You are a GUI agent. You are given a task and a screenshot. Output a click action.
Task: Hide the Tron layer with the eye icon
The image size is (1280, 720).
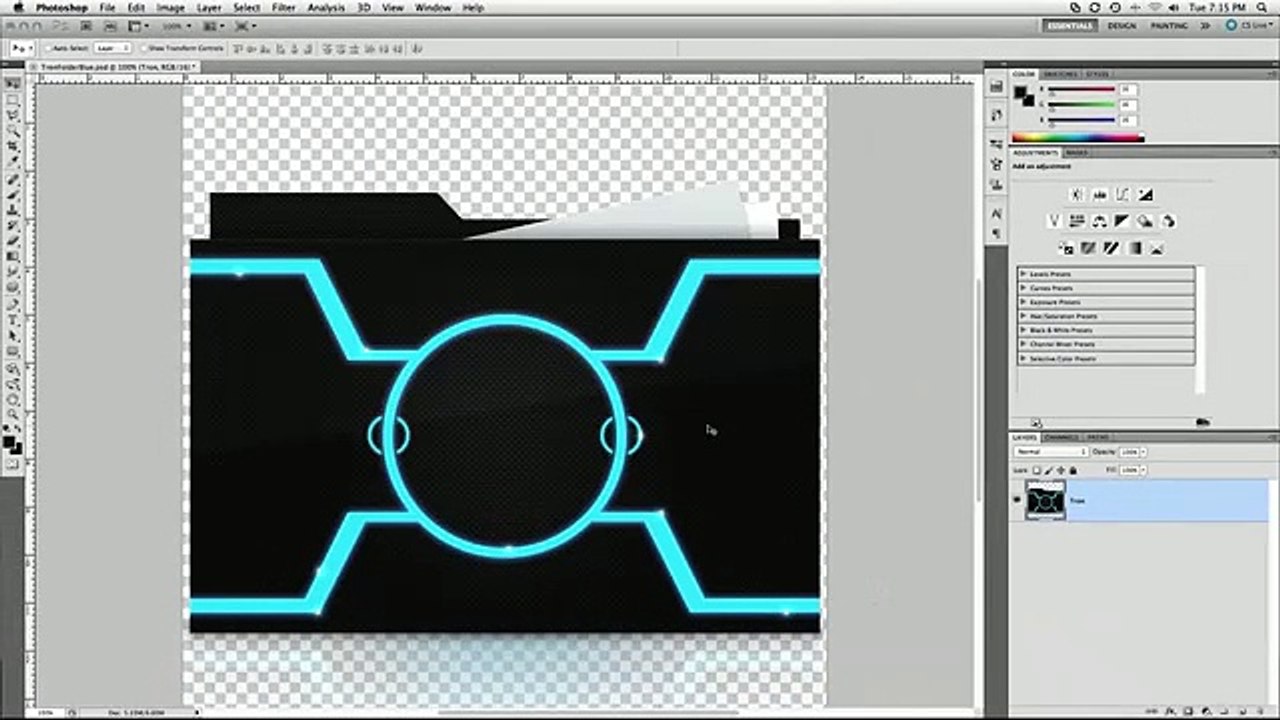coord(1017,499)
